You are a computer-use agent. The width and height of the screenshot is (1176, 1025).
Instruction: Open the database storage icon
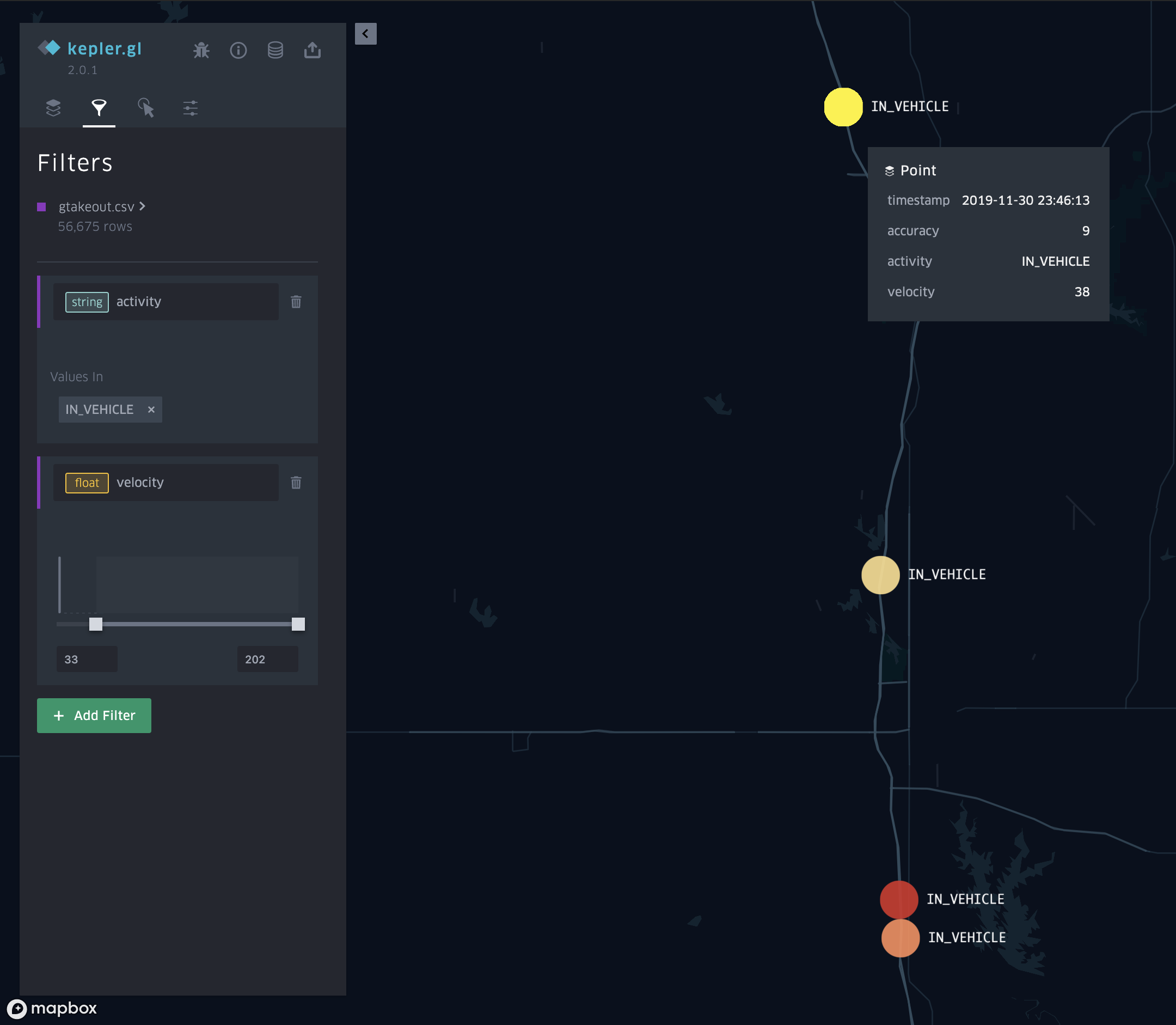point(275,50)
